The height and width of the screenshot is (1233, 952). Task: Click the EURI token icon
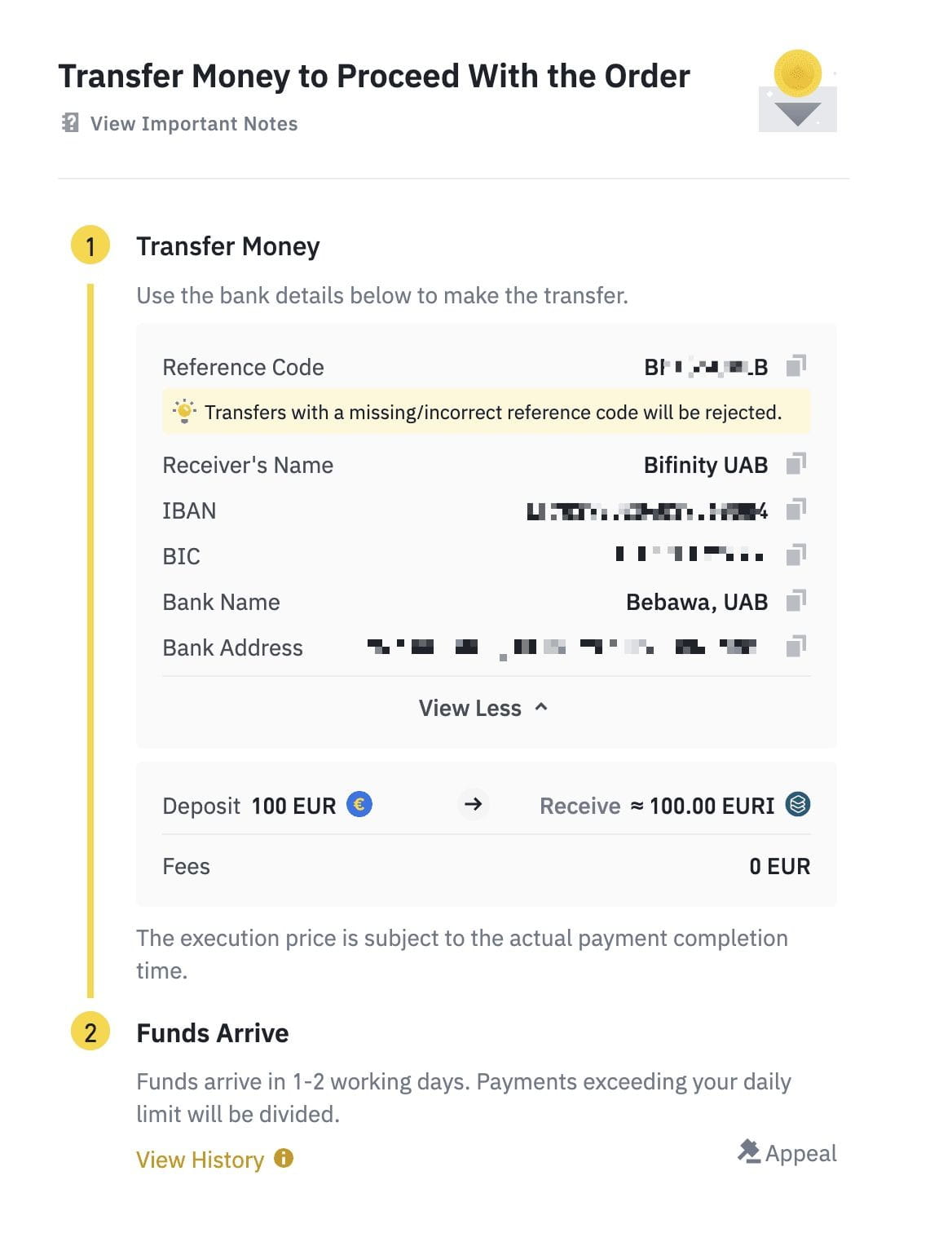[798, 804]
